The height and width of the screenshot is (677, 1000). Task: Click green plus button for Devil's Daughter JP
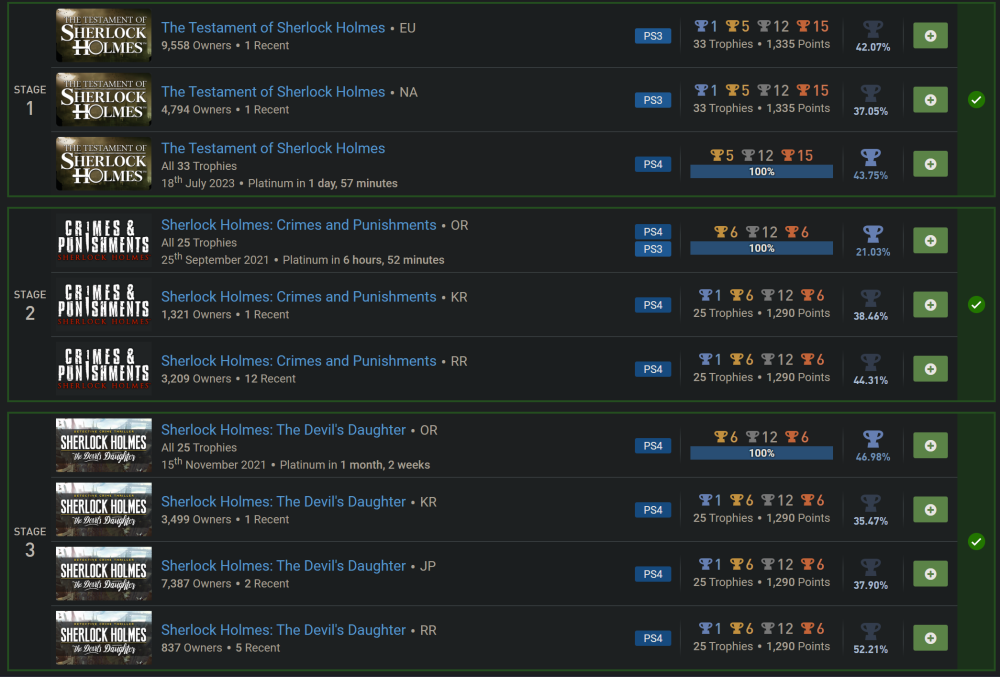(x=930, y=574)
